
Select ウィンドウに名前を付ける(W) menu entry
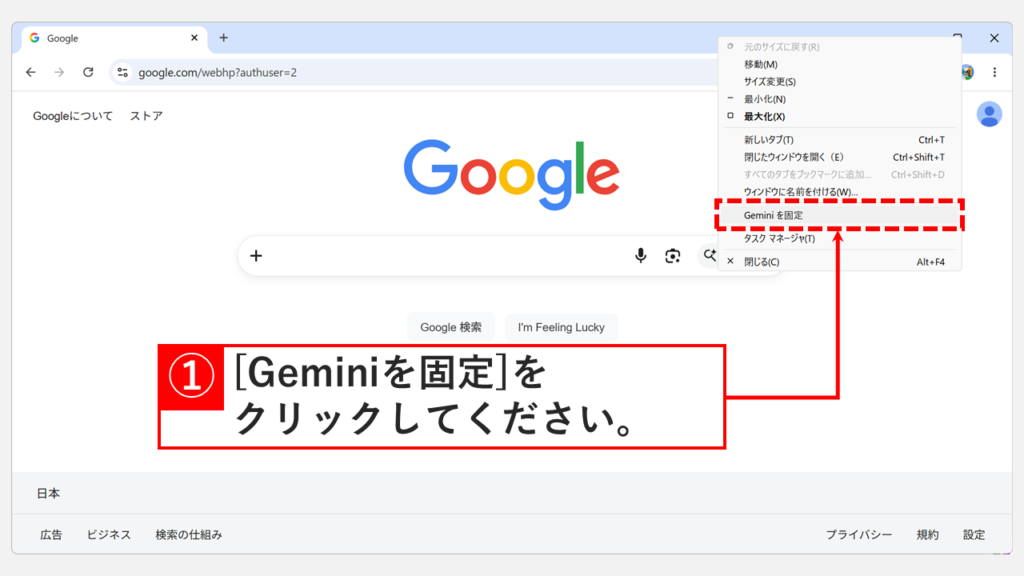pos(840,192)
